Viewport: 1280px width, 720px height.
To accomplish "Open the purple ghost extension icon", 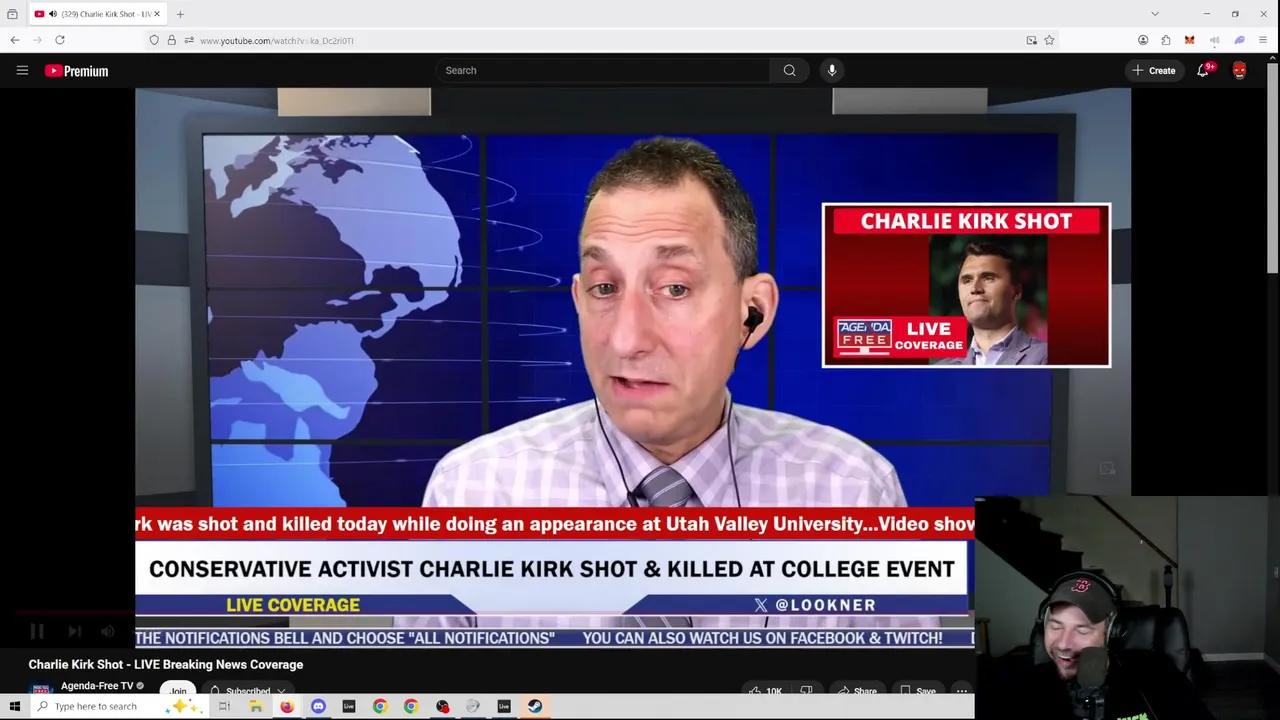I will pyautogui.click(x=1239, y=40).
